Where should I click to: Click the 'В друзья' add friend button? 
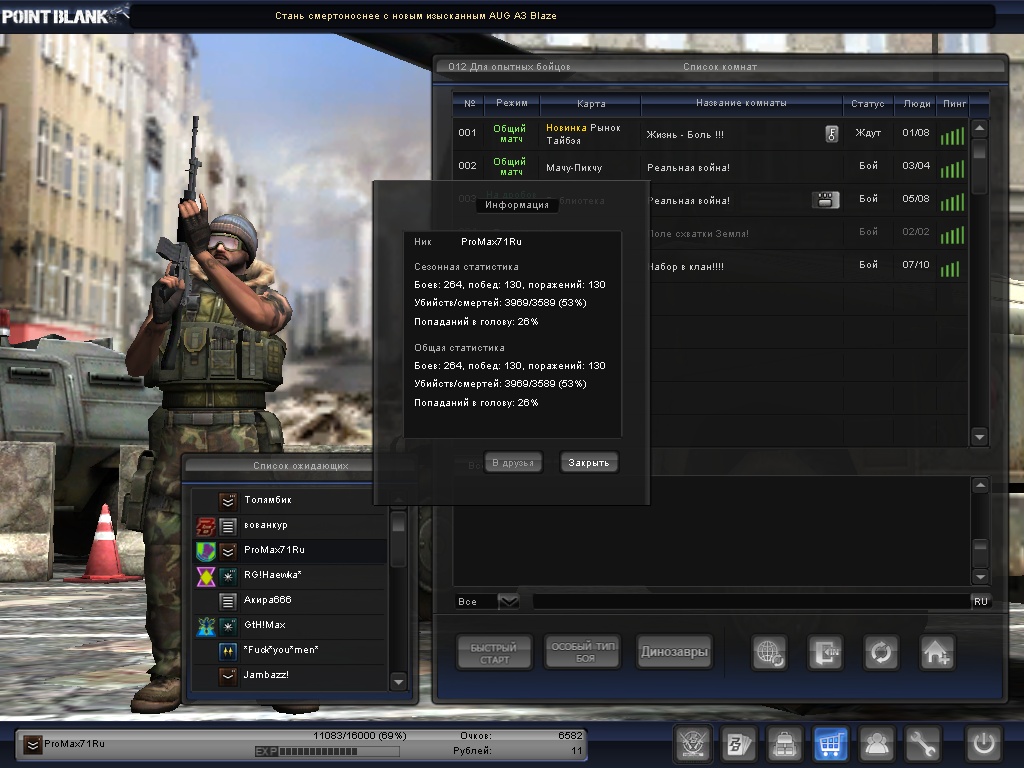tap(513, 462)
